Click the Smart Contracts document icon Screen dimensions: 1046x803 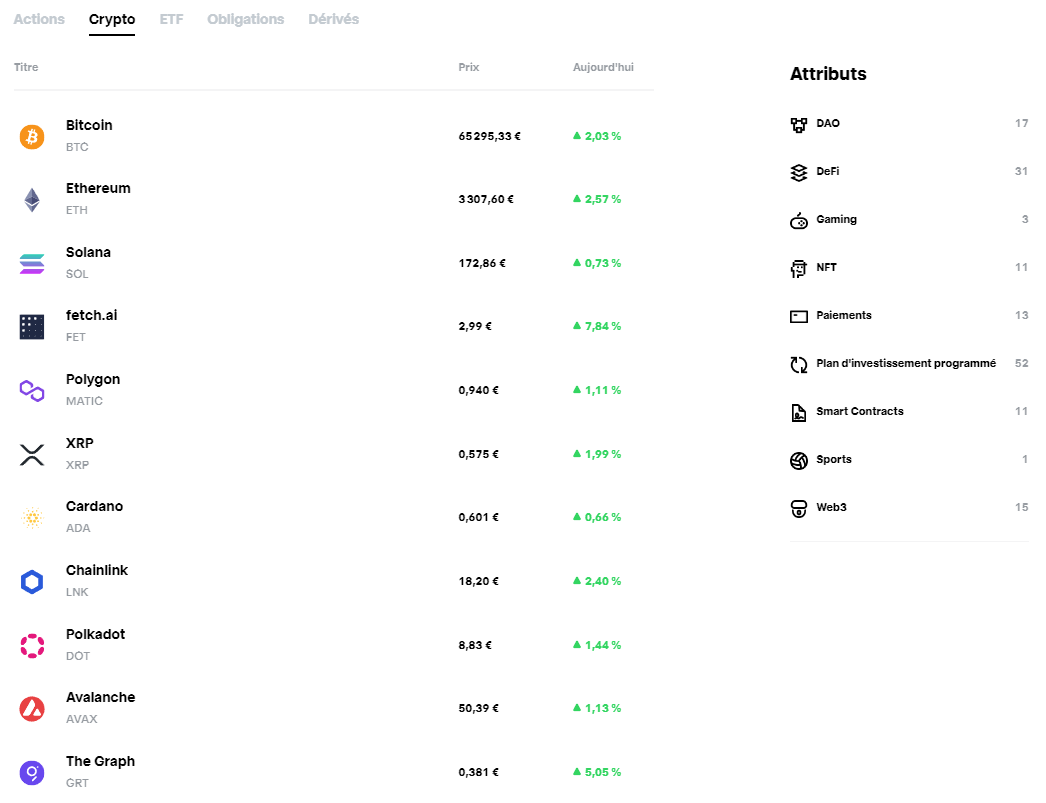click(799, 413)
